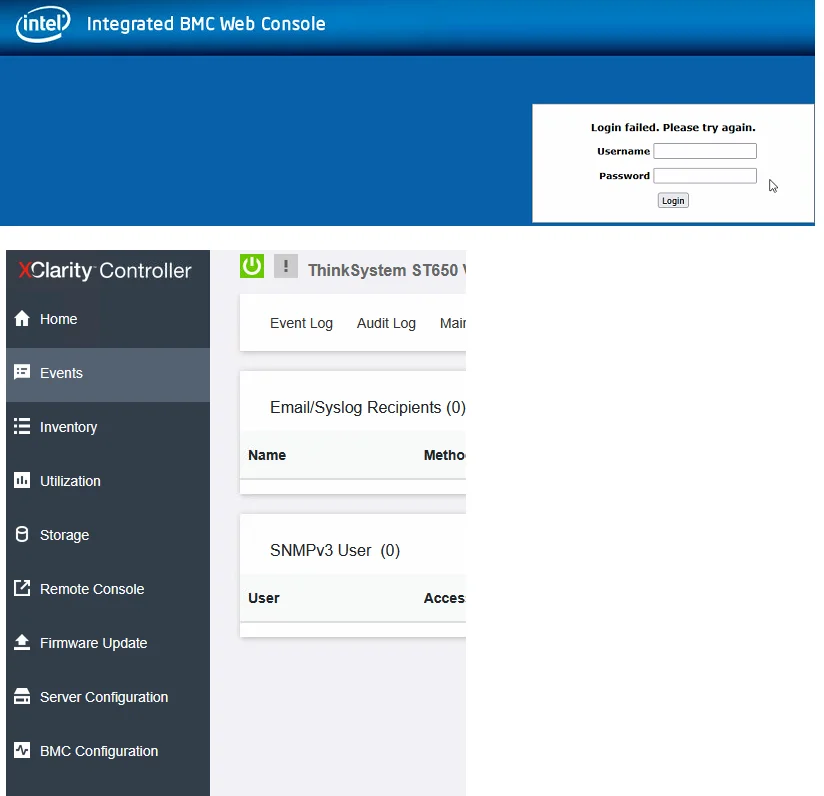Open the Server Configuration page
Screen dimensions: 824x796
[x=108, y=697]
